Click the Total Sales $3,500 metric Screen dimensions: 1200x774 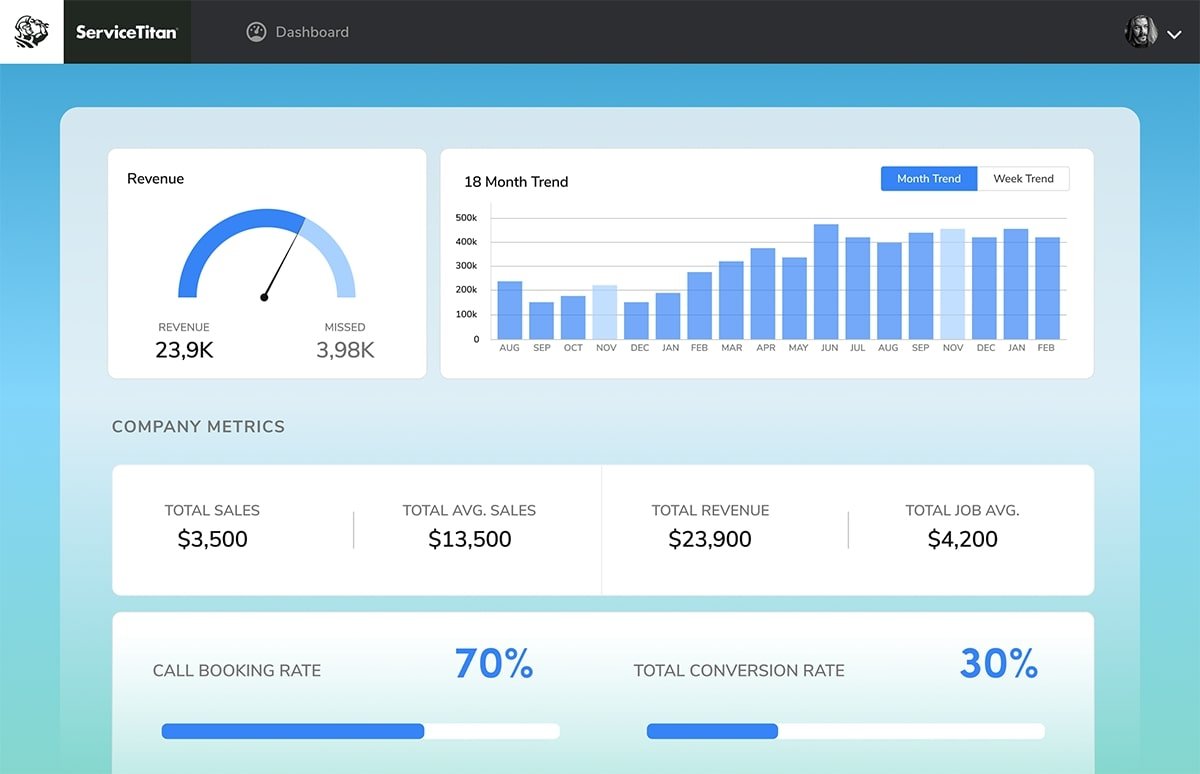pyautogui.click(x=212, y=539)
